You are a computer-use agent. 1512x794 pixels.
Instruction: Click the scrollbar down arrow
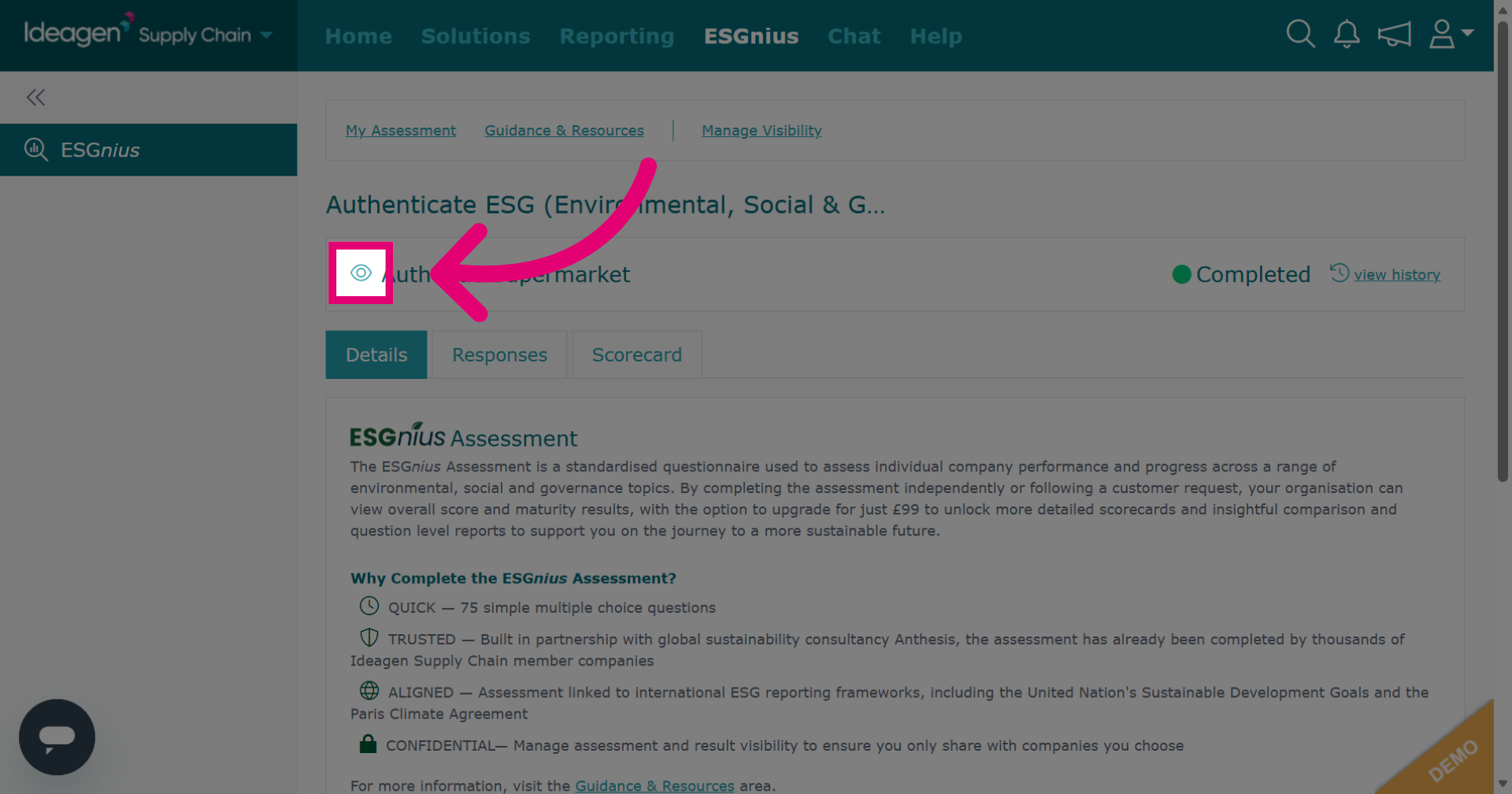1503,784
